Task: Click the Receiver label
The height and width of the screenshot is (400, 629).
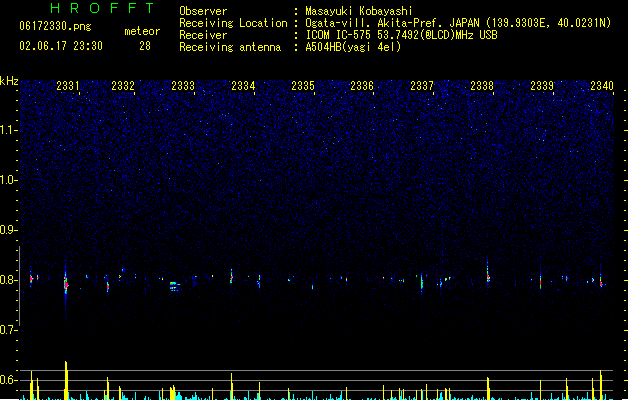Action: coord(203,35)
